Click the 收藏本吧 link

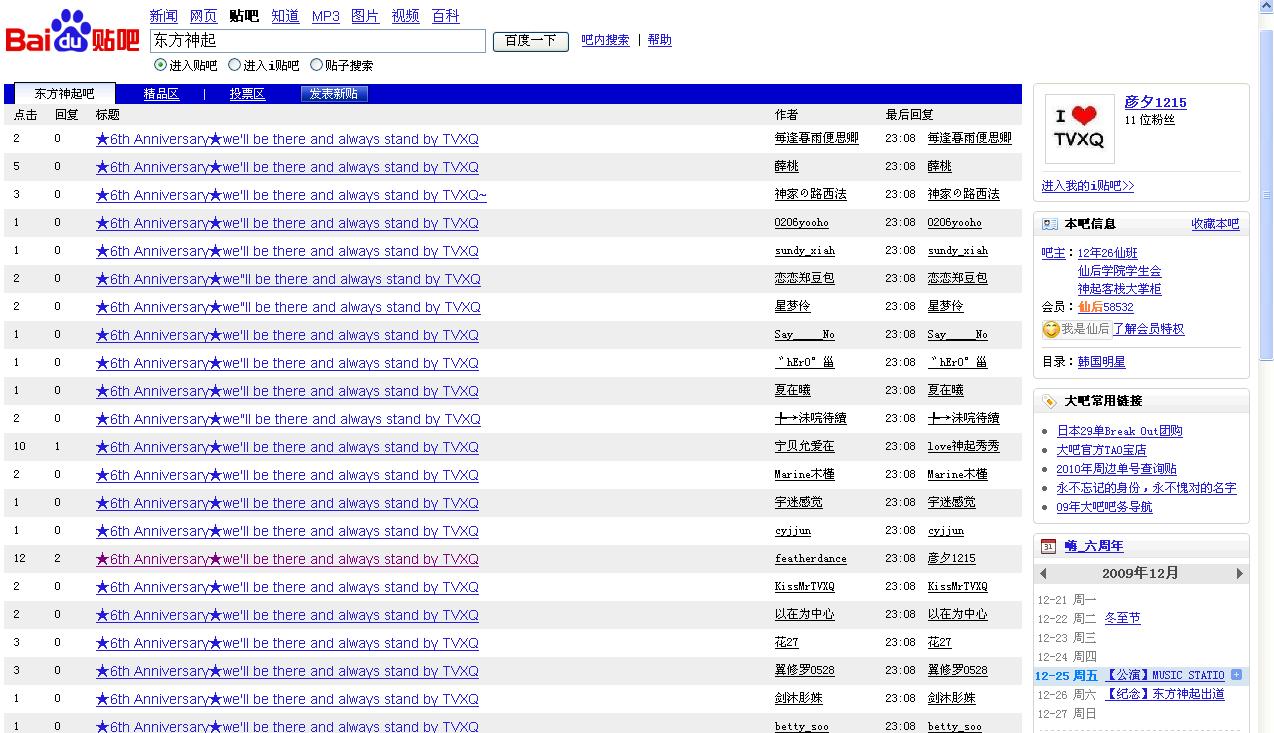[1215, 225]
